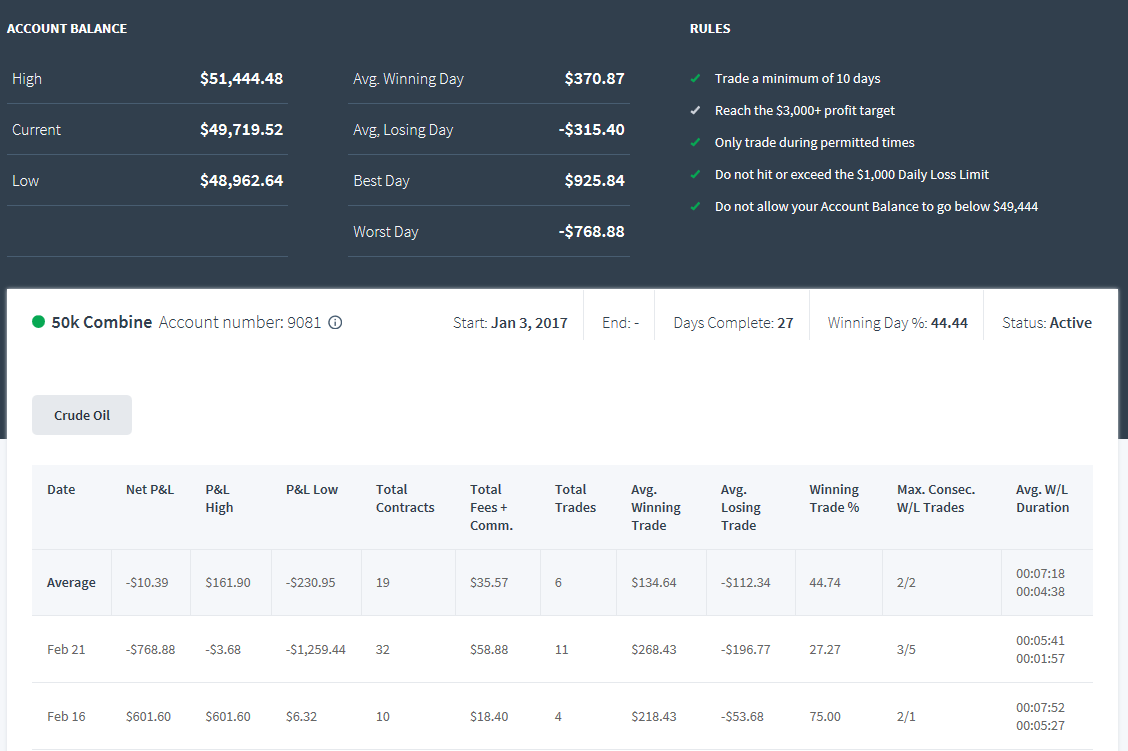Select the Crude Oil tab button
1128x751 pixels.
82,415
